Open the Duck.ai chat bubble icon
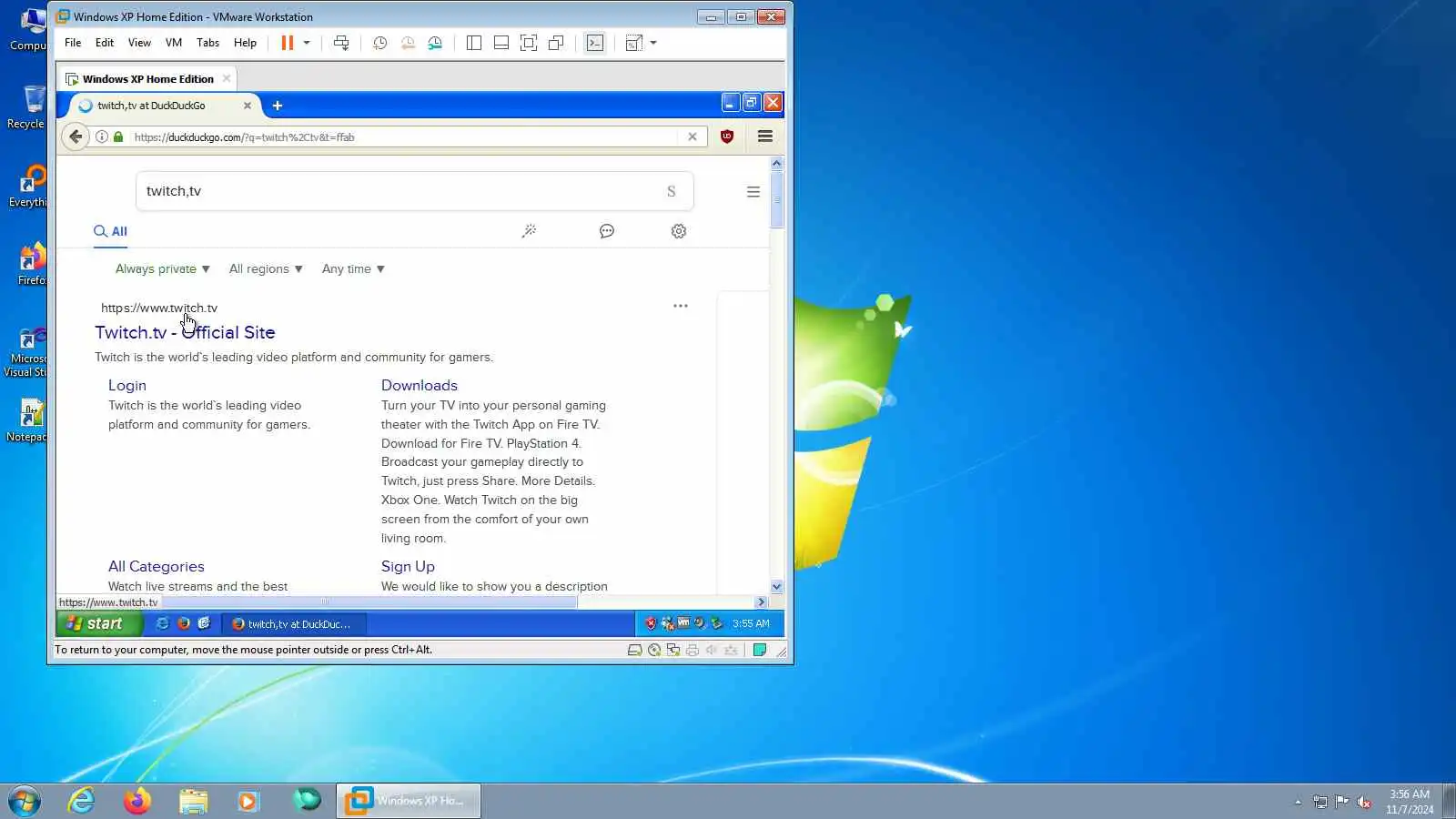 (607, 231)
